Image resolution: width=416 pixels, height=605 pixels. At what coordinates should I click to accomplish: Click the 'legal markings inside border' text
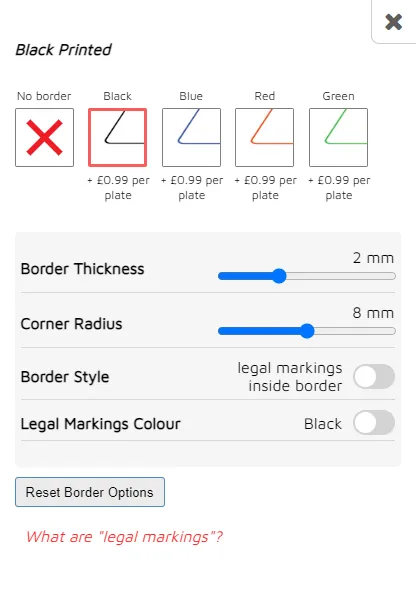[290, 377]
